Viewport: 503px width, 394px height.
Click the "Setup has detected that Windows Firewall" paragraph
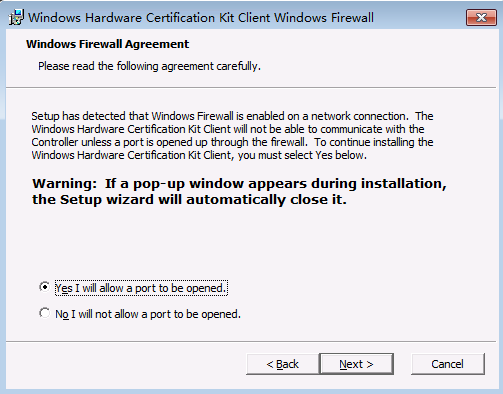(x=232, y=135)
